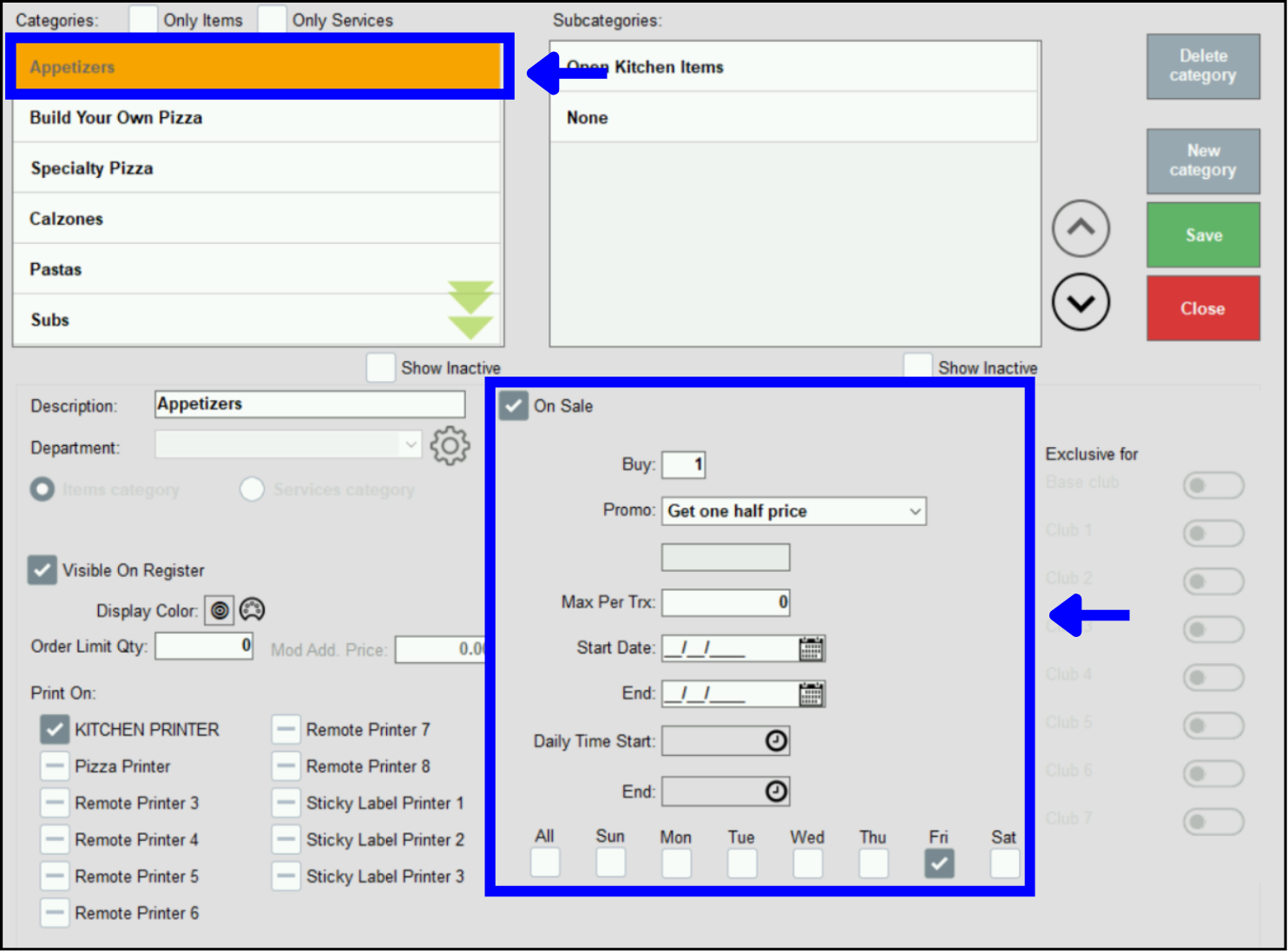Select Specialty Pizza category
This screenshot has height=952, width=1288.
click(x=257, y=168)
